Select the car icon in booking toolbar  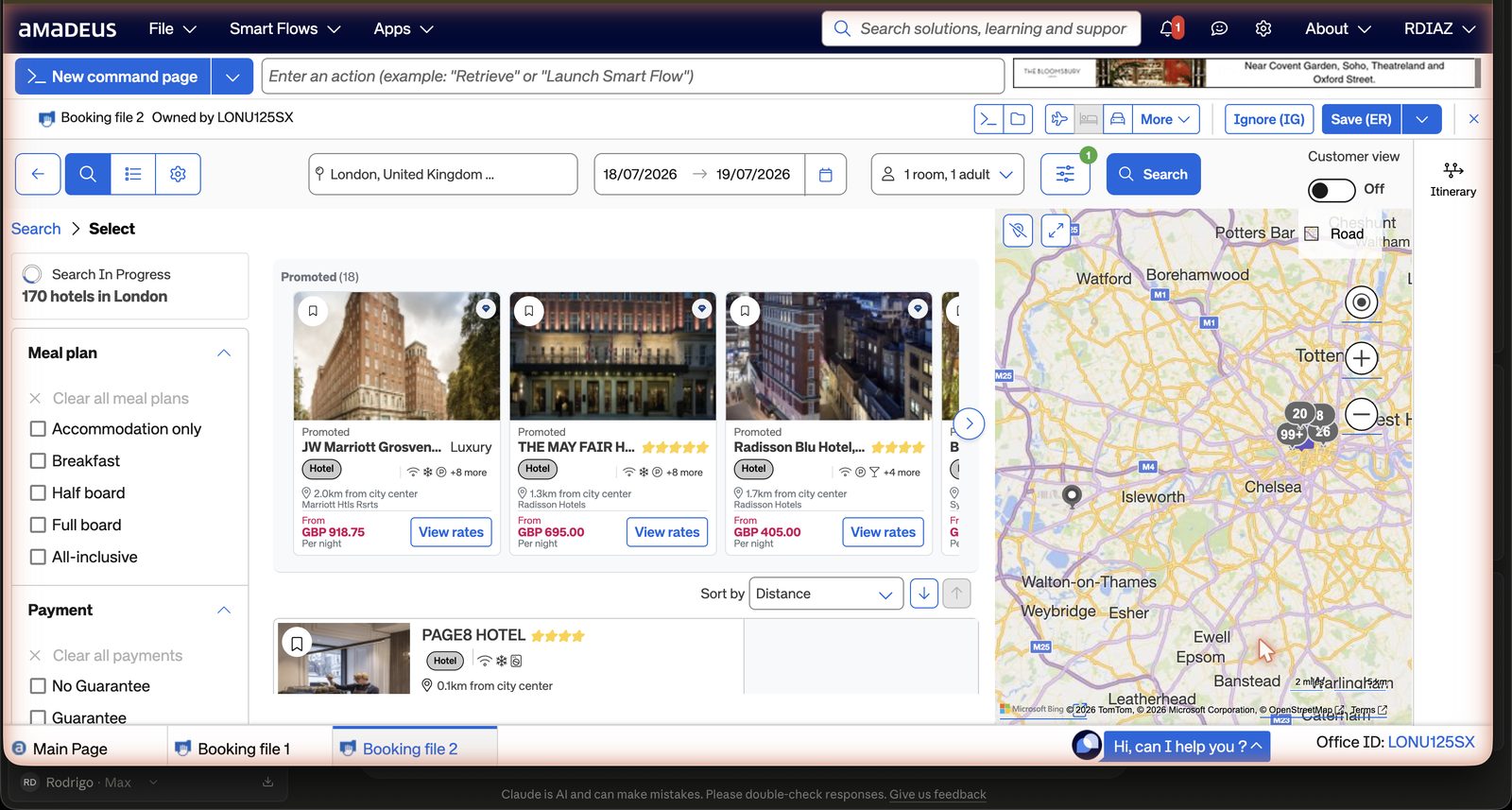pyautogui.click(x=1118, y=119)
